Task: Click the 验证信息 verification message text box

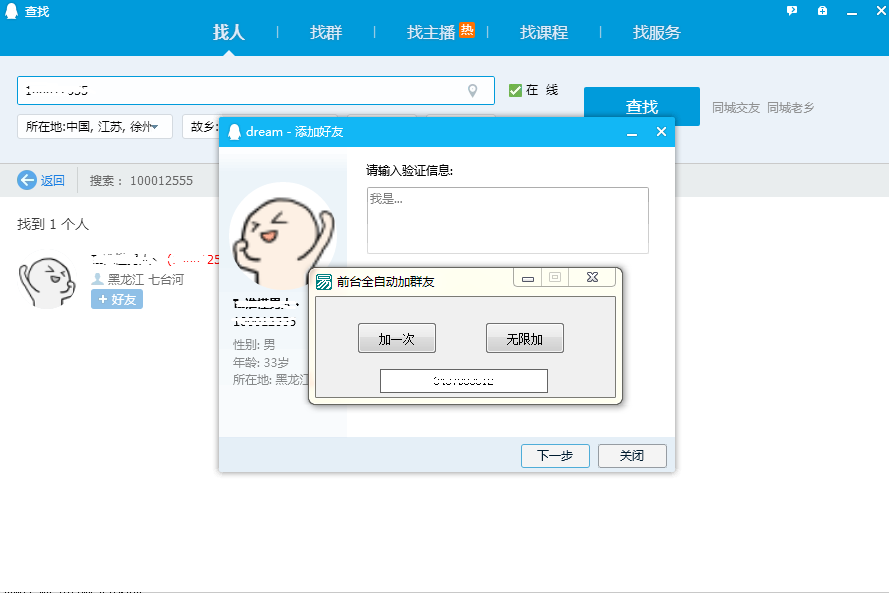Action: coord(507,220)
